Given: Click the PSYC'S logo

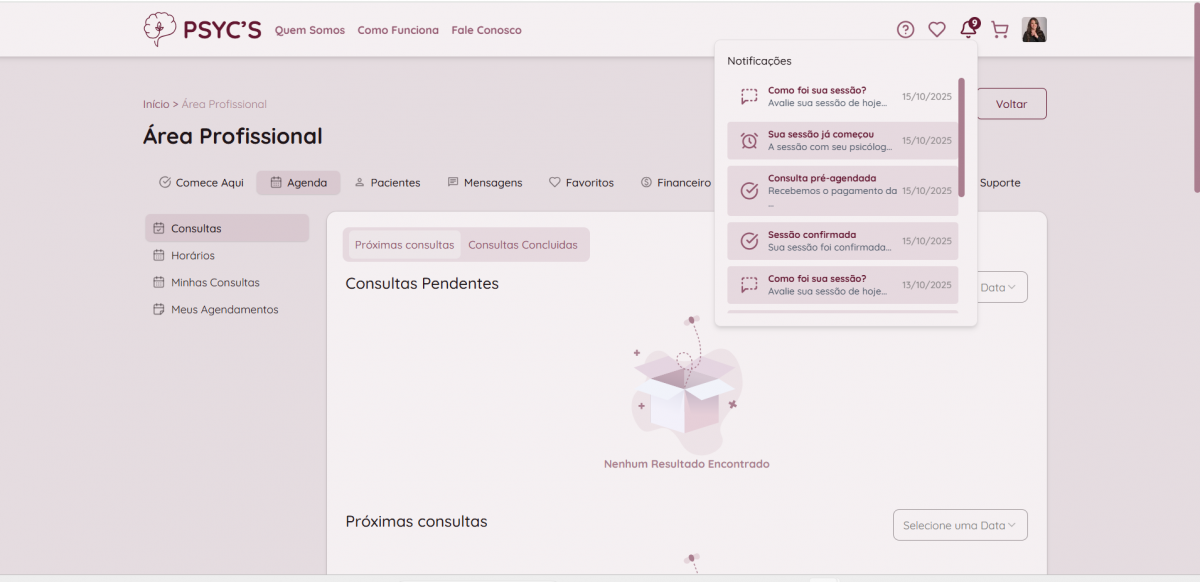Looking at the screenshot, I should [x=202, y=30].
